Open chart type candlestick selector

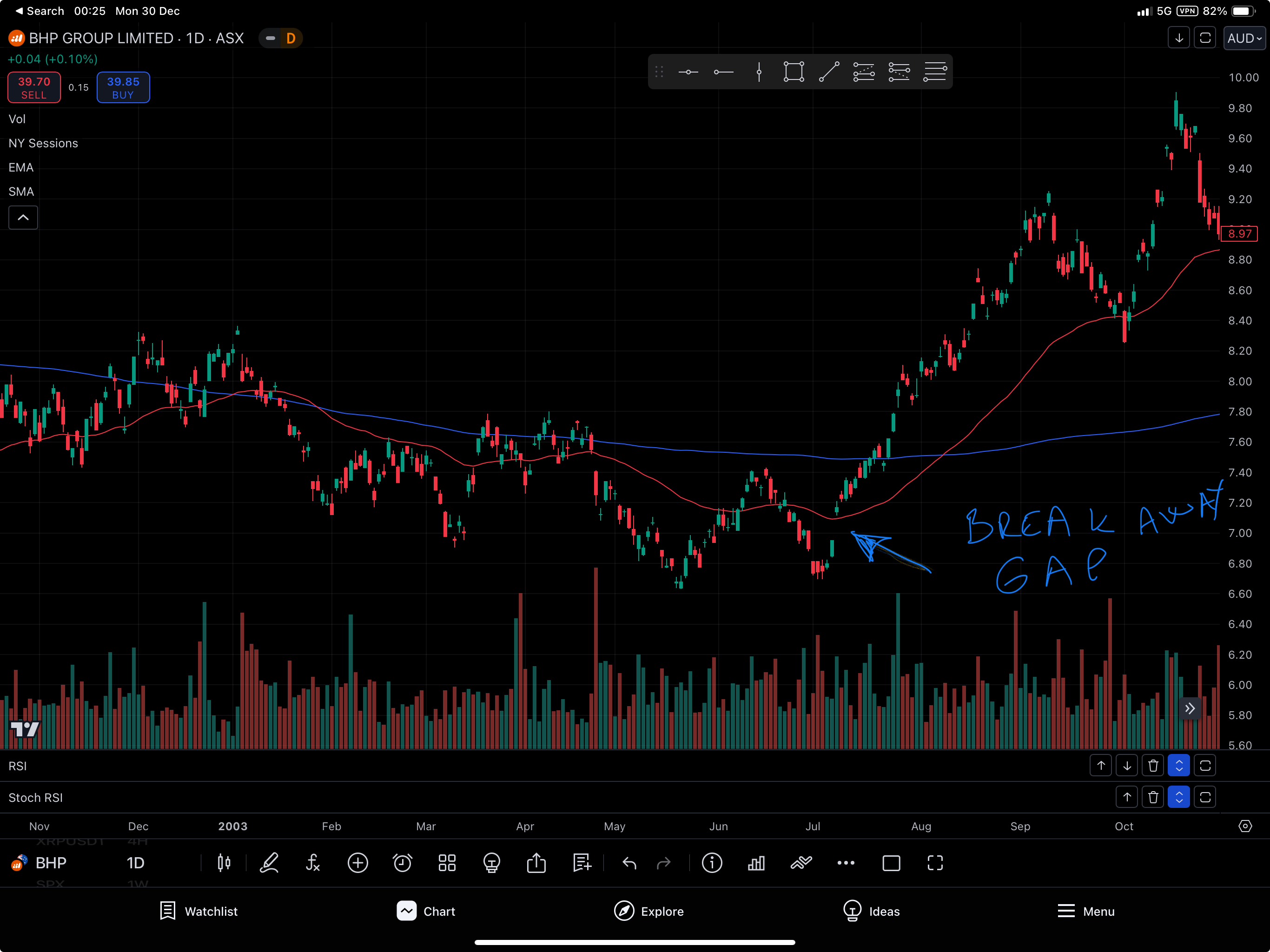(x=224, y=862)
